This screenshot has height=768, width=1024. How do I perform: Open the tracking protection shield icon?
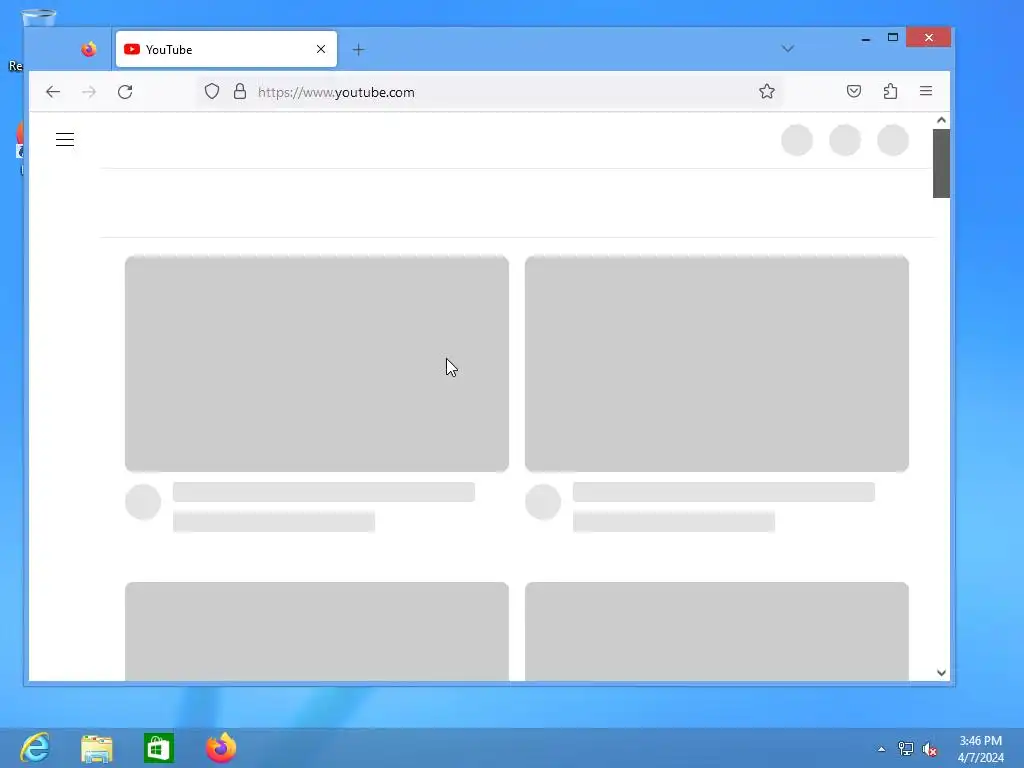(212, 91)
